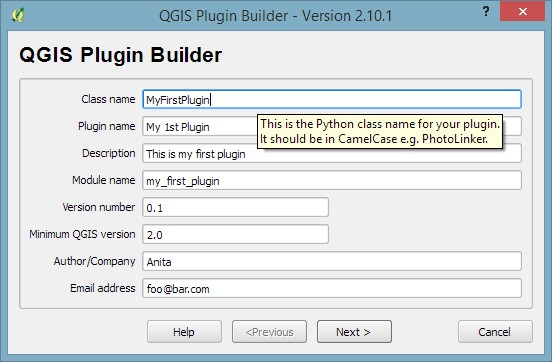Click the "Email address" label

(103, 288)
